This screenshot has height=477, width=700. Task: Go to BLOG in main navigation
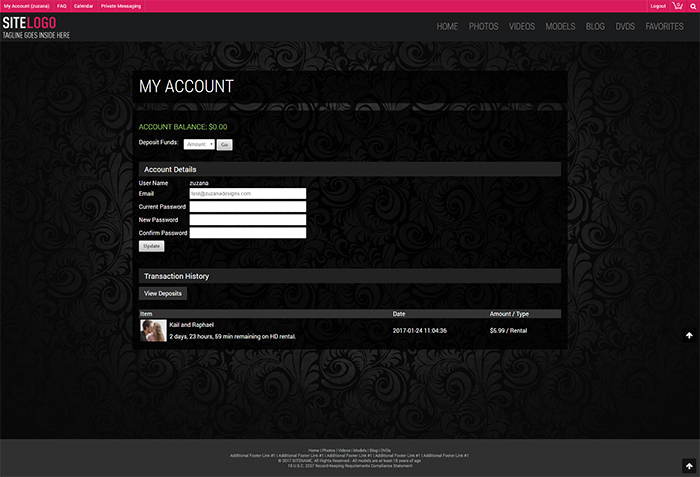595,27
